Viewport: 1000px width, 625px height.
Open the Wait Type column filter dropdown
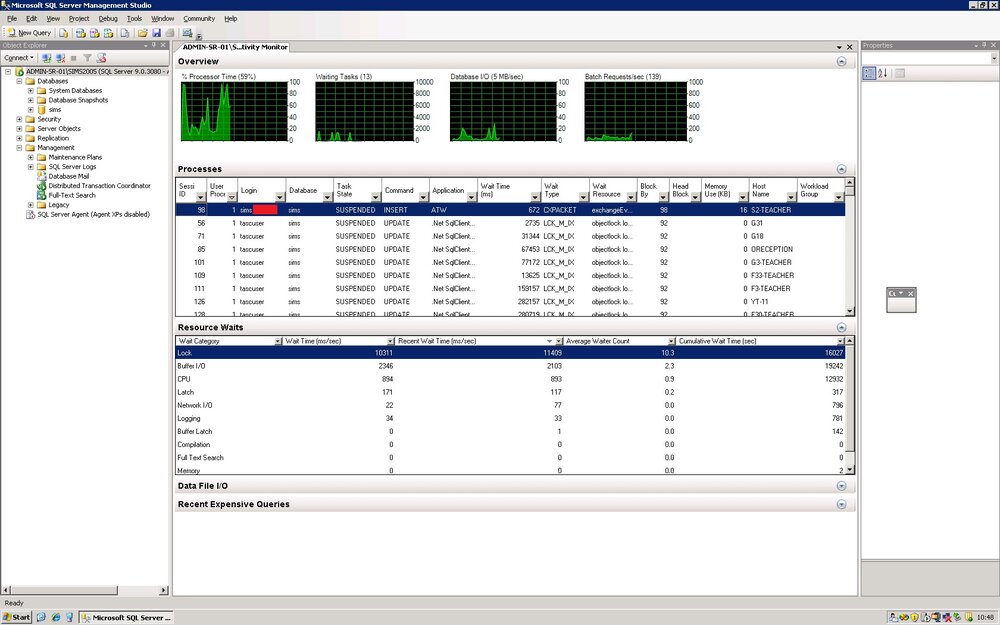582,197
